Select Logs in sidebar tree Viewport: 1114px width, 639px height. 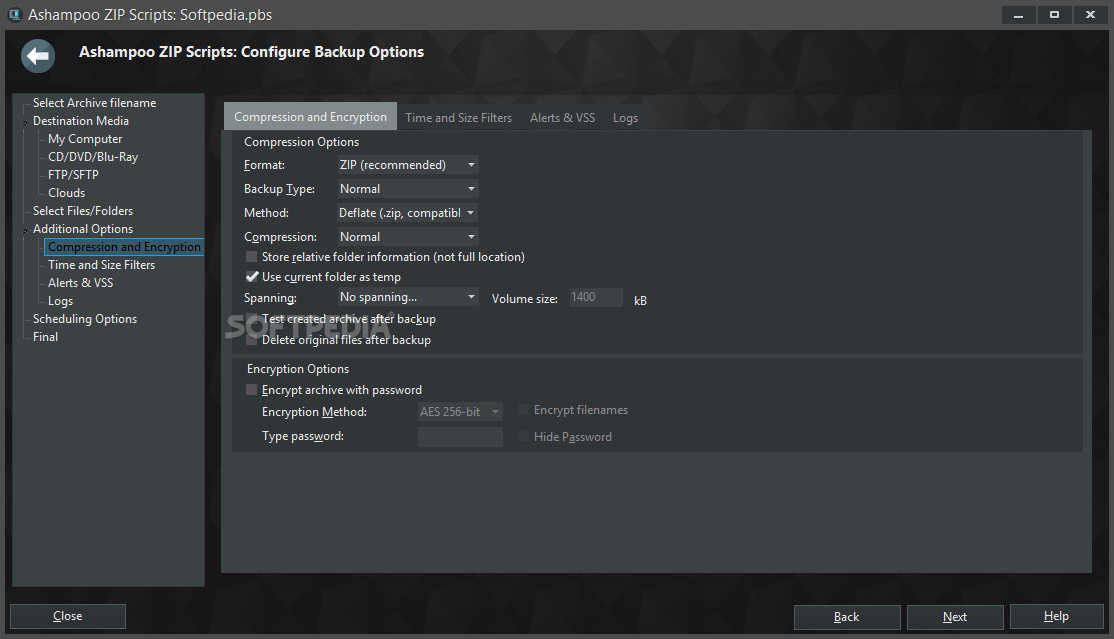click(x=60, y=301)
